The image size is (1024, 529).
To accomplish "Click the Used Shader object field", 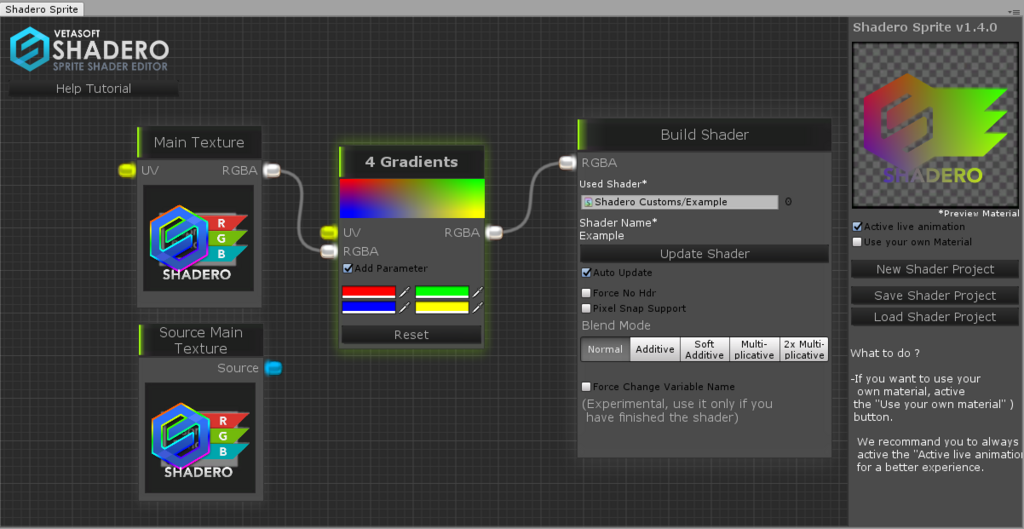I will (x=679, y=202).
